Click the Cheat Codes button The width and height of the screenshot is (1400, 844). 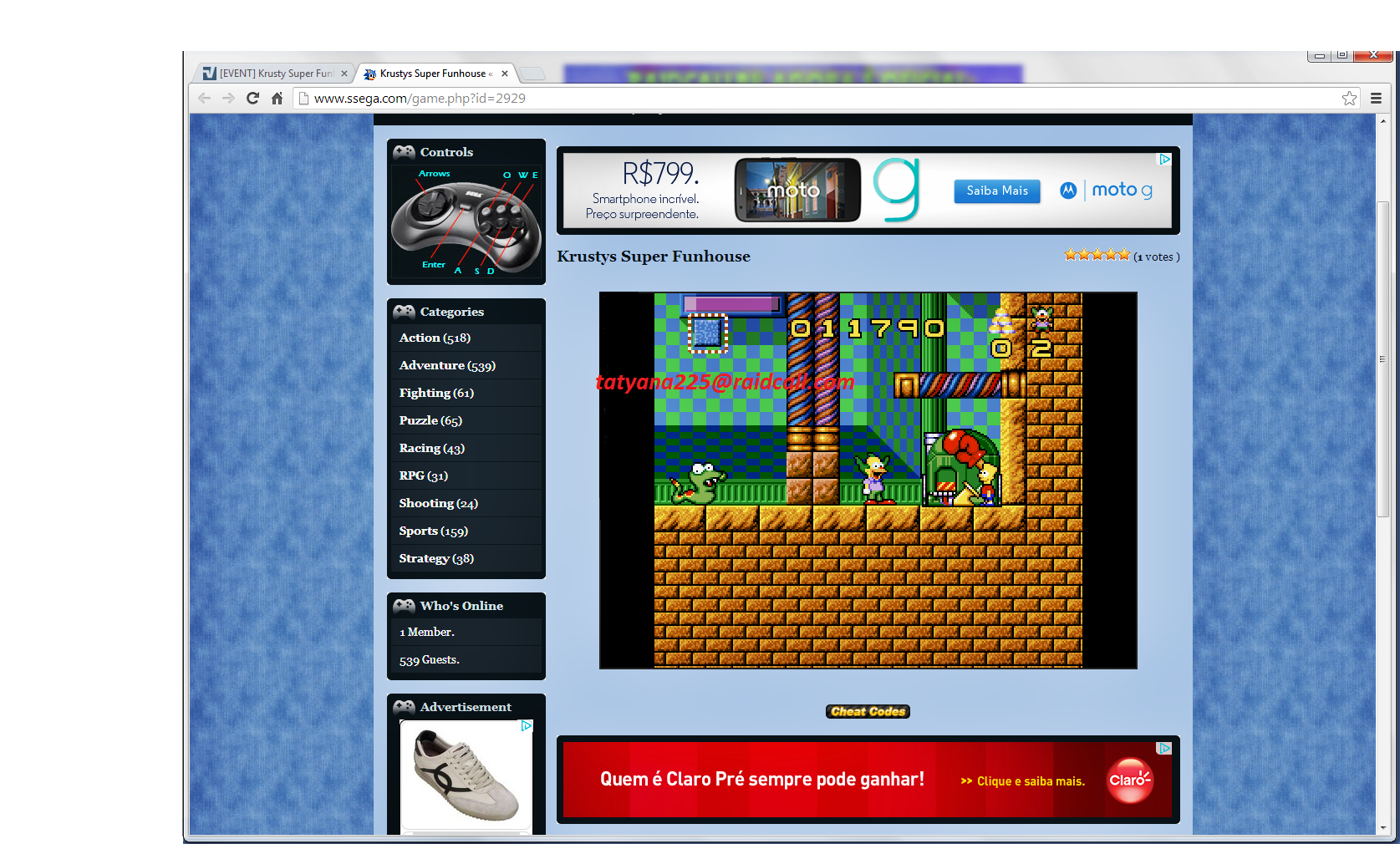pyautogui.click(x=868, y=712)
